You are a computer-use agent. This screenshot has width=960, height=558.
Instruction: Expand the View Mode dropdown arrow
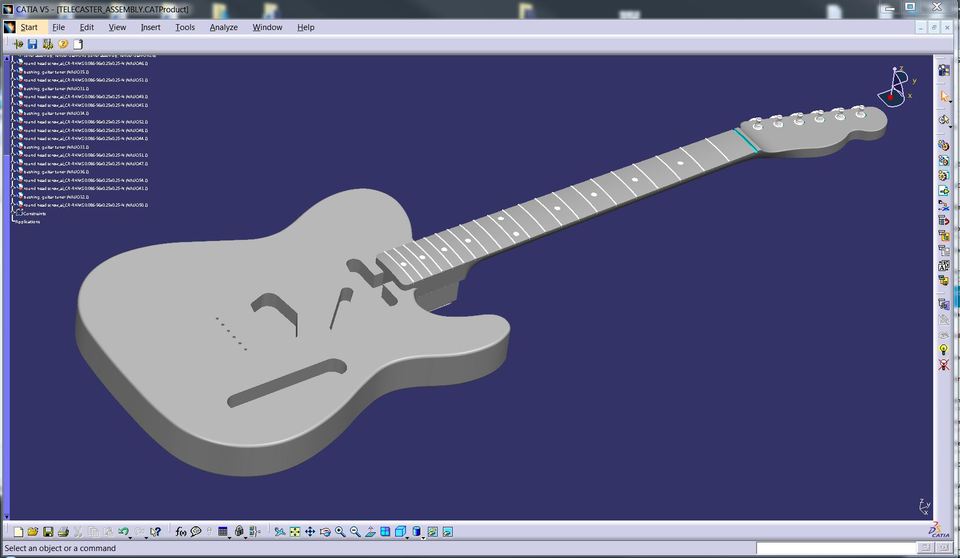423,537
